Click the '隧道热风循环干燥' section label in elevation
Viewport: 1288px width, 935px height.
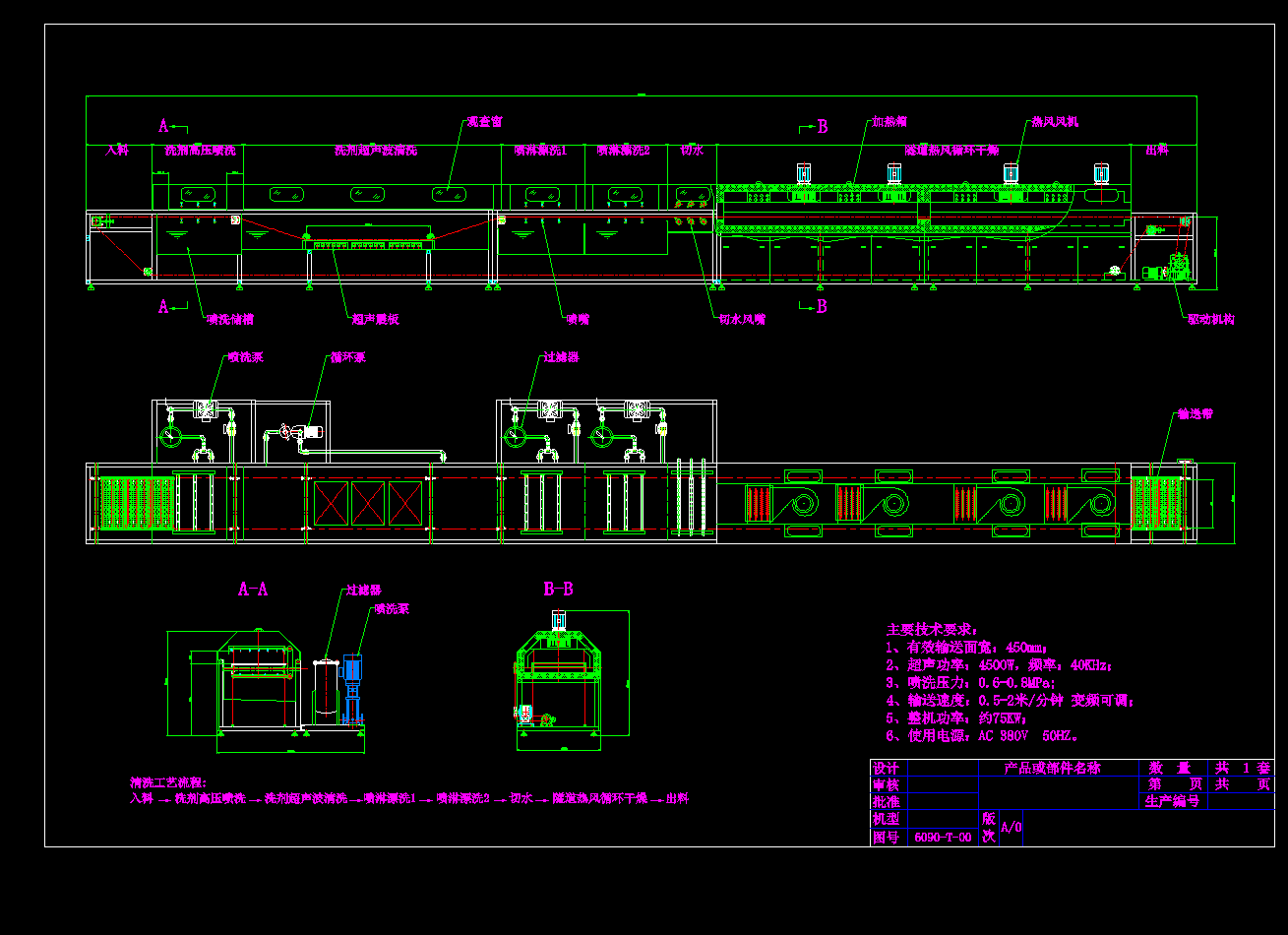point(951,151)
